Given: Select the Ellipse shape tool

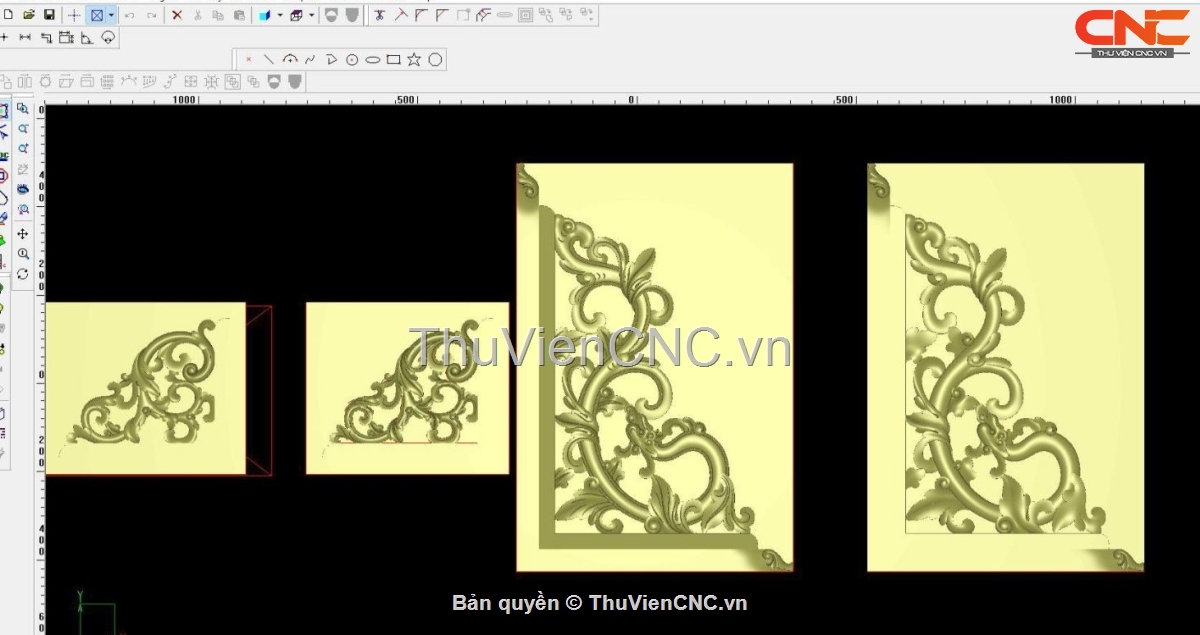Looking at the screenshot, I should (x=372, y=60).
